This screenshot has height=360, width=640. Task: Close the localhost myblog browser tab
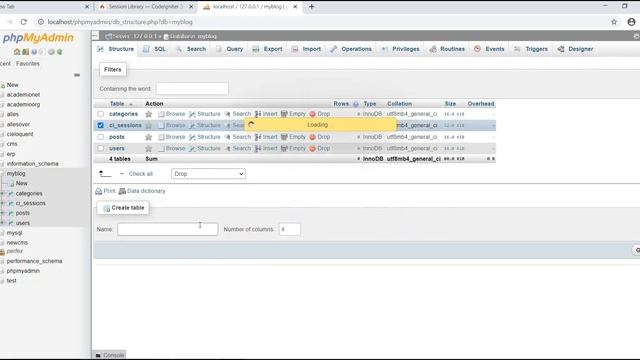click(x=295, y=7)
